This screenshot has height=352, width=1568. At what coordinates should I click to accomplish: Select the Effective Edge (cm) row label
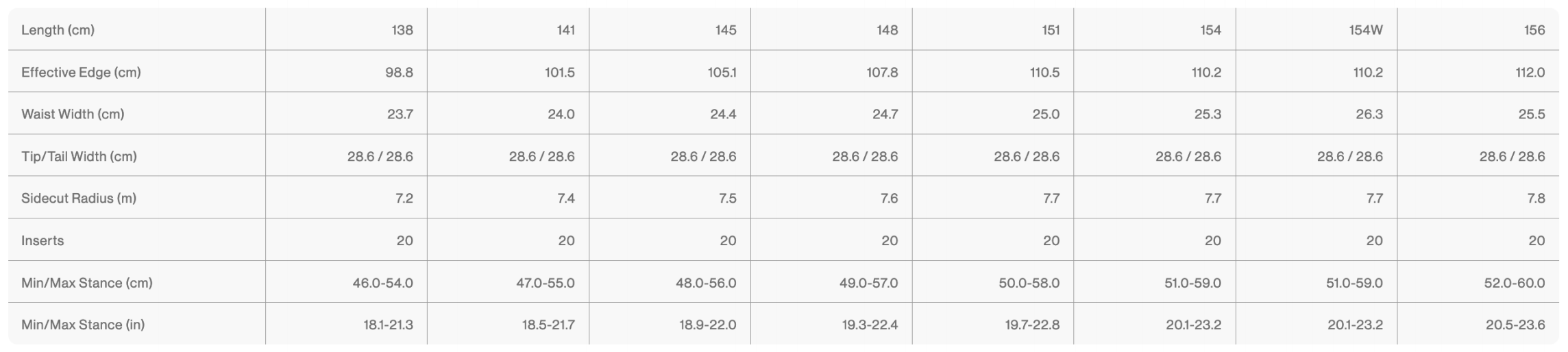point(81,73)
